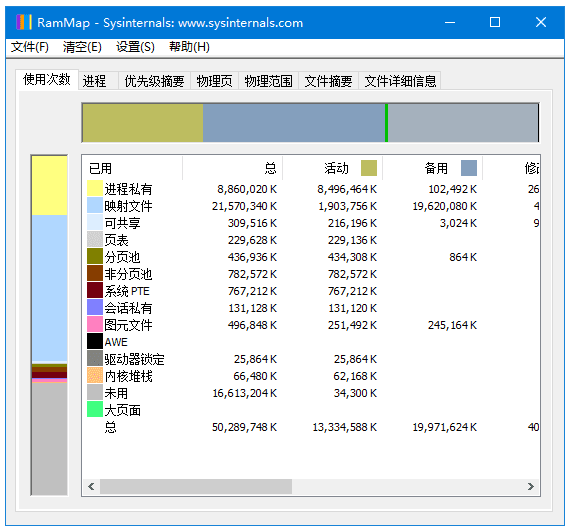This screenshot has height=532, width=570.
Task: Switch to the 物理页 tab
Action: [214, 81]
